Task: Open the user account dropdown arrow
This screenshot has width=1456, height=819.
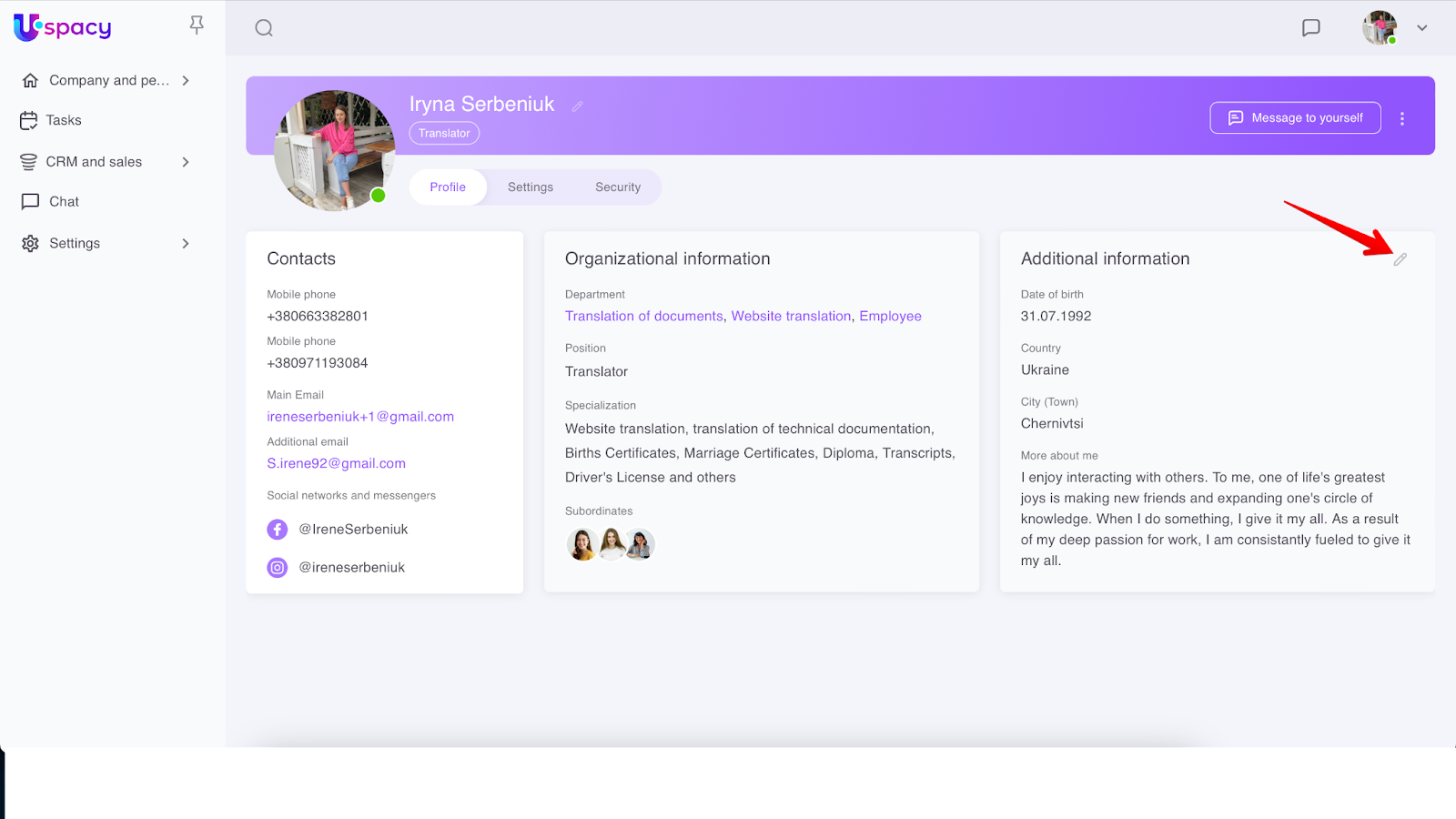Action: click(x=1421, y=28)
